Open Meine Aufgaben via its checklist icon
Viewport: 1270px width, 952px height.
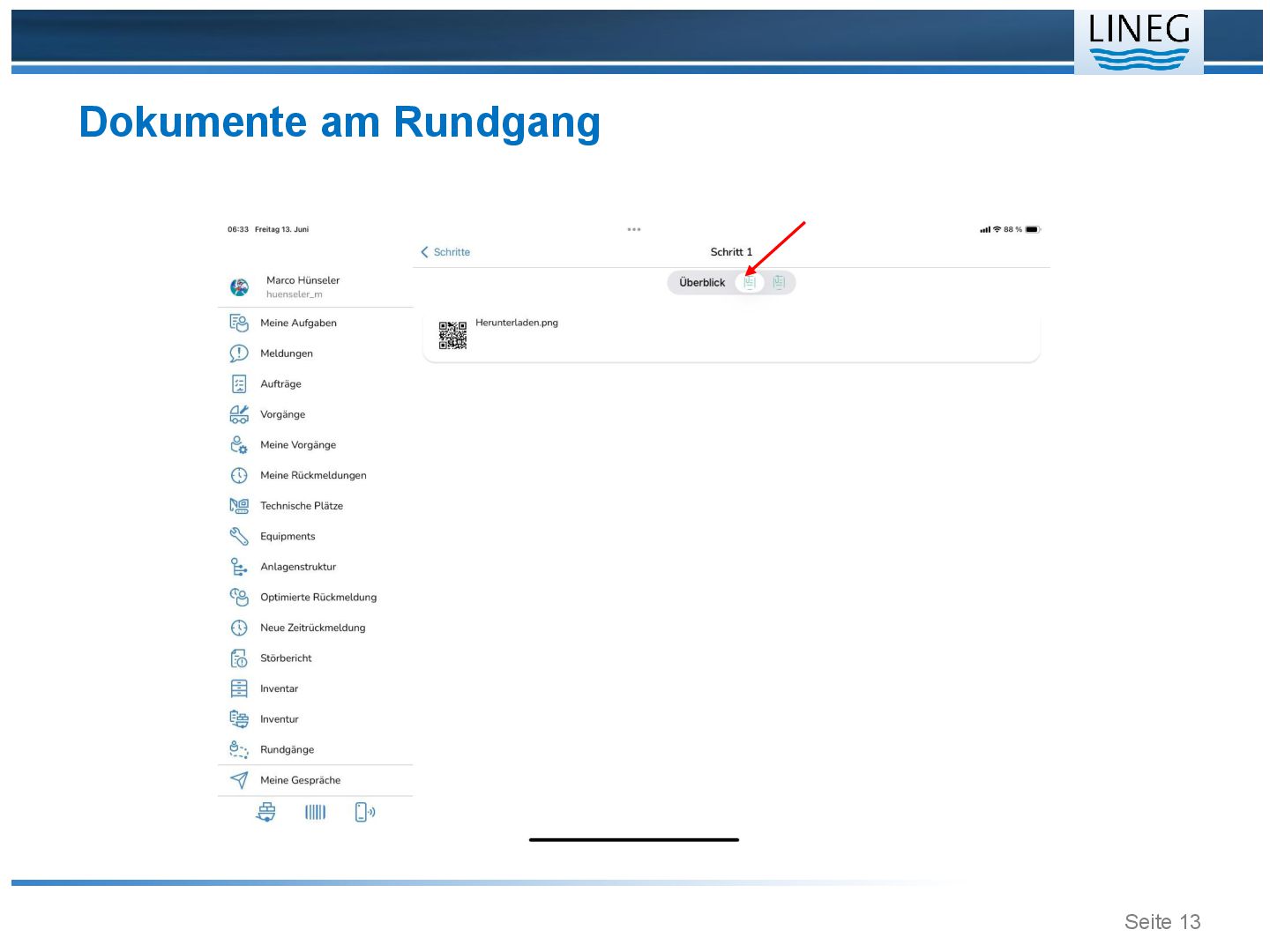(239, 323)
